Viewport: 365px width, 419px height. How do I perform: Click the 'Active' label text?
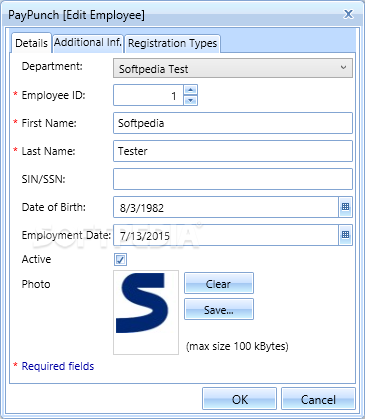[x=36, y=259]
